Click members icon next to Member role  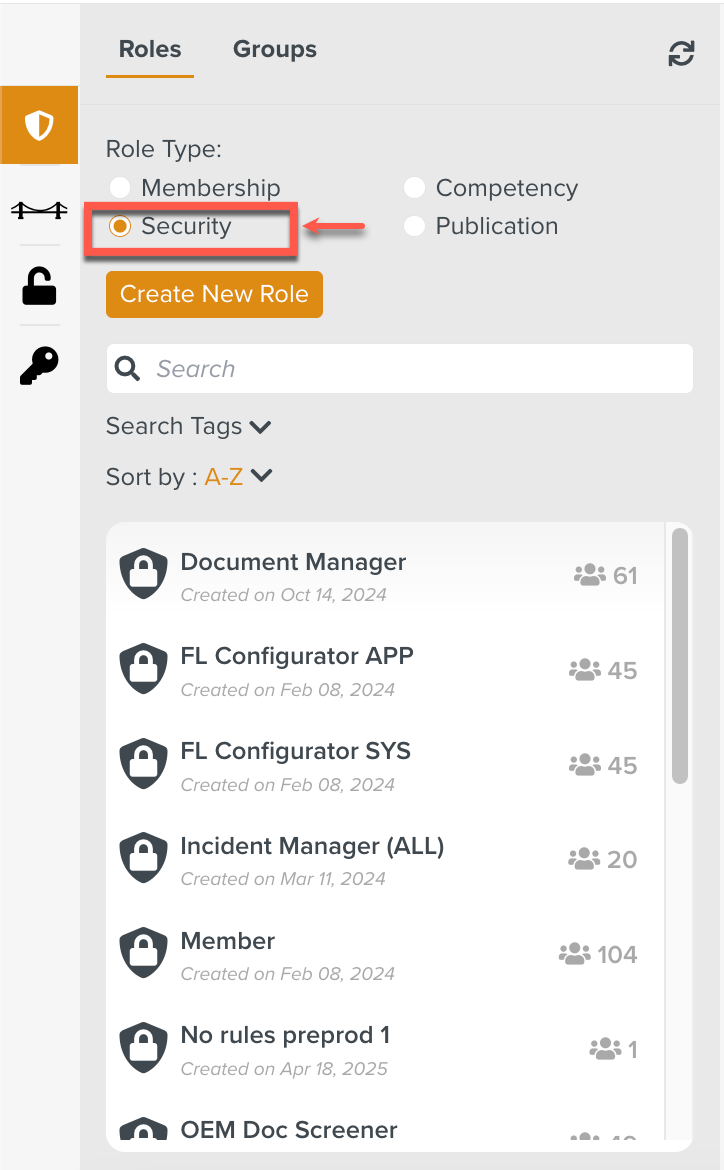[574, 955]
